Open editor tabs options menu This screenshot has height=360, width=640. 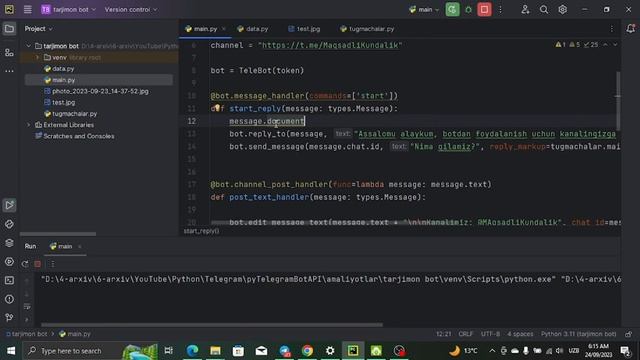coord(611,29)
